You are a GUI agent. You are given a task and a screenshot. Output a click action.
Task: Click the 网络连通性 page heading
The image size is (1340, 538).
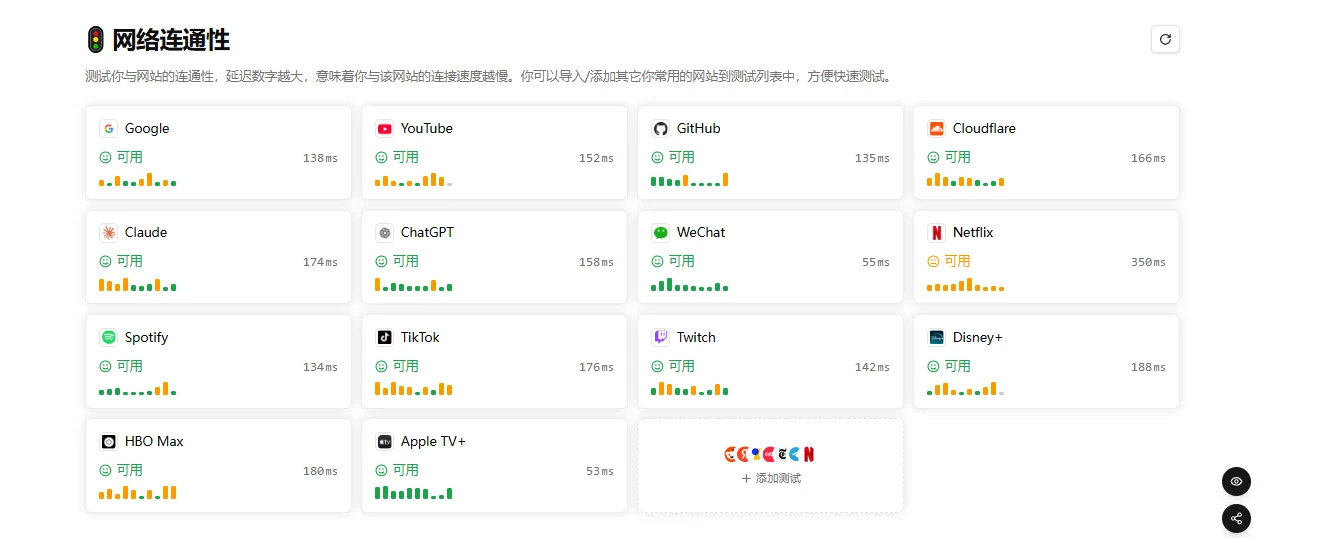click(171, 40)
